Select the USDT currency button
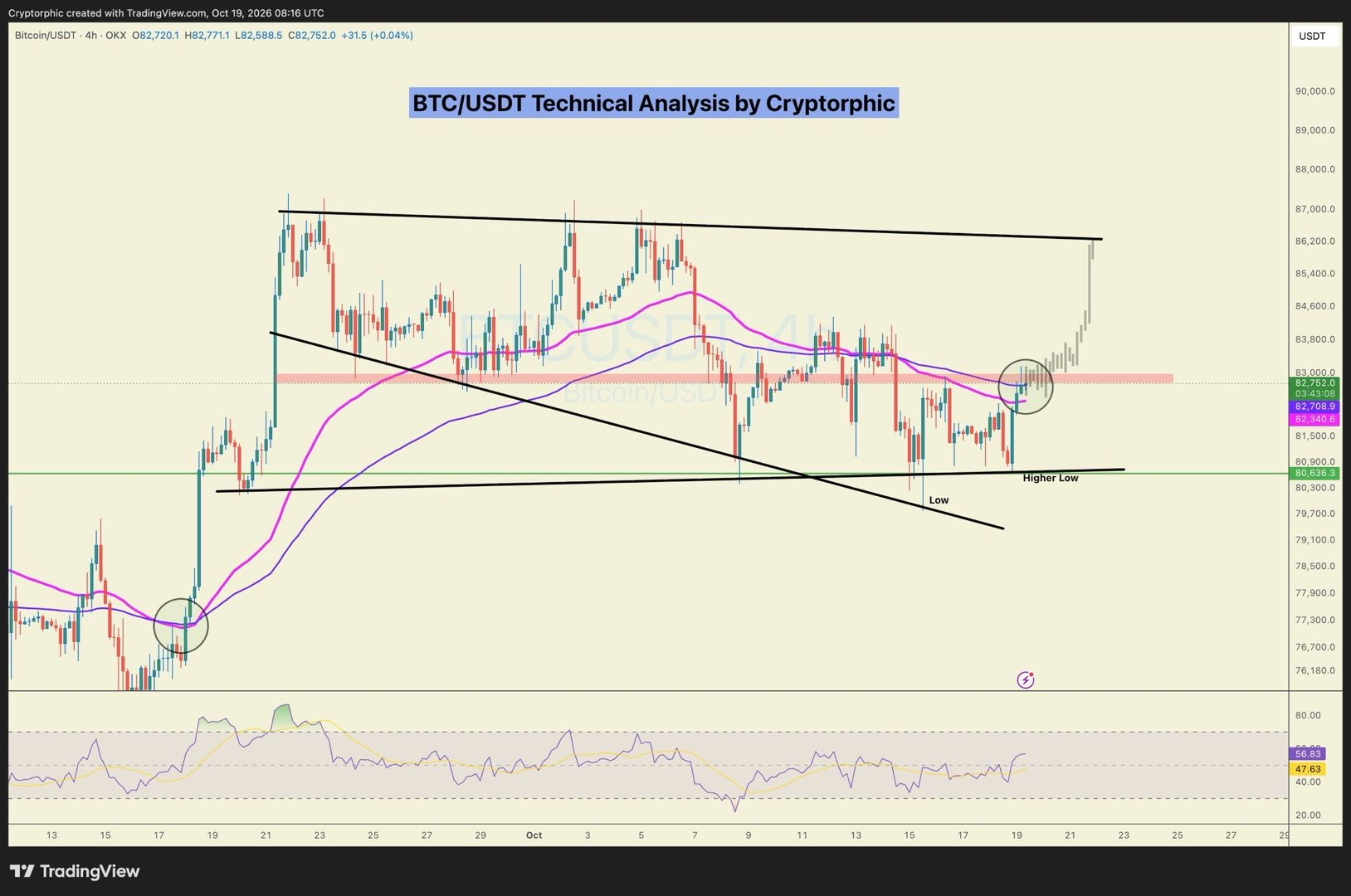The height and width of the screenshot is (896, 1351). point(1312,37)
